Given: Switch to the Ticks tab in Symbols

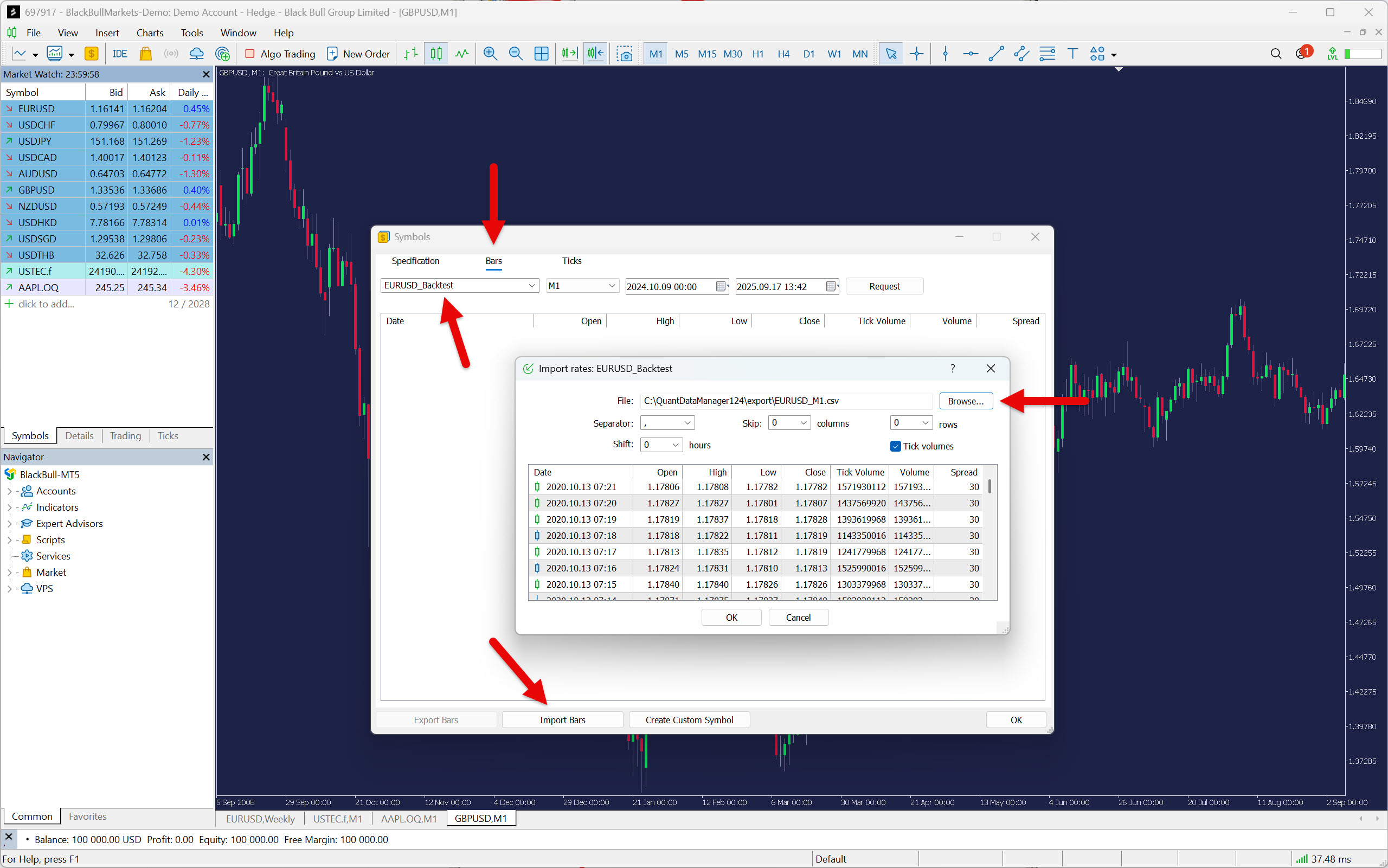Looking at the screenshot, I should point(571,261).
